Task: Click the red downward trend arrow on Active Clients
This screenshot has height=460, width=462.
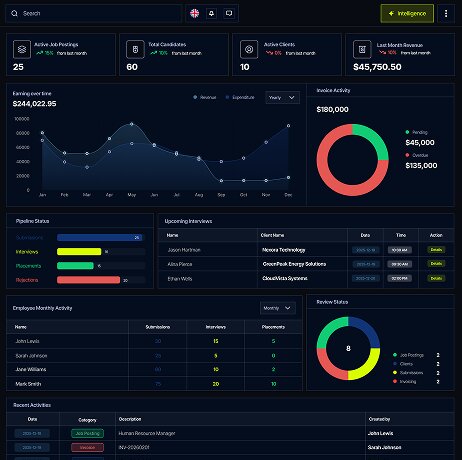Action: tap(269, 53)
